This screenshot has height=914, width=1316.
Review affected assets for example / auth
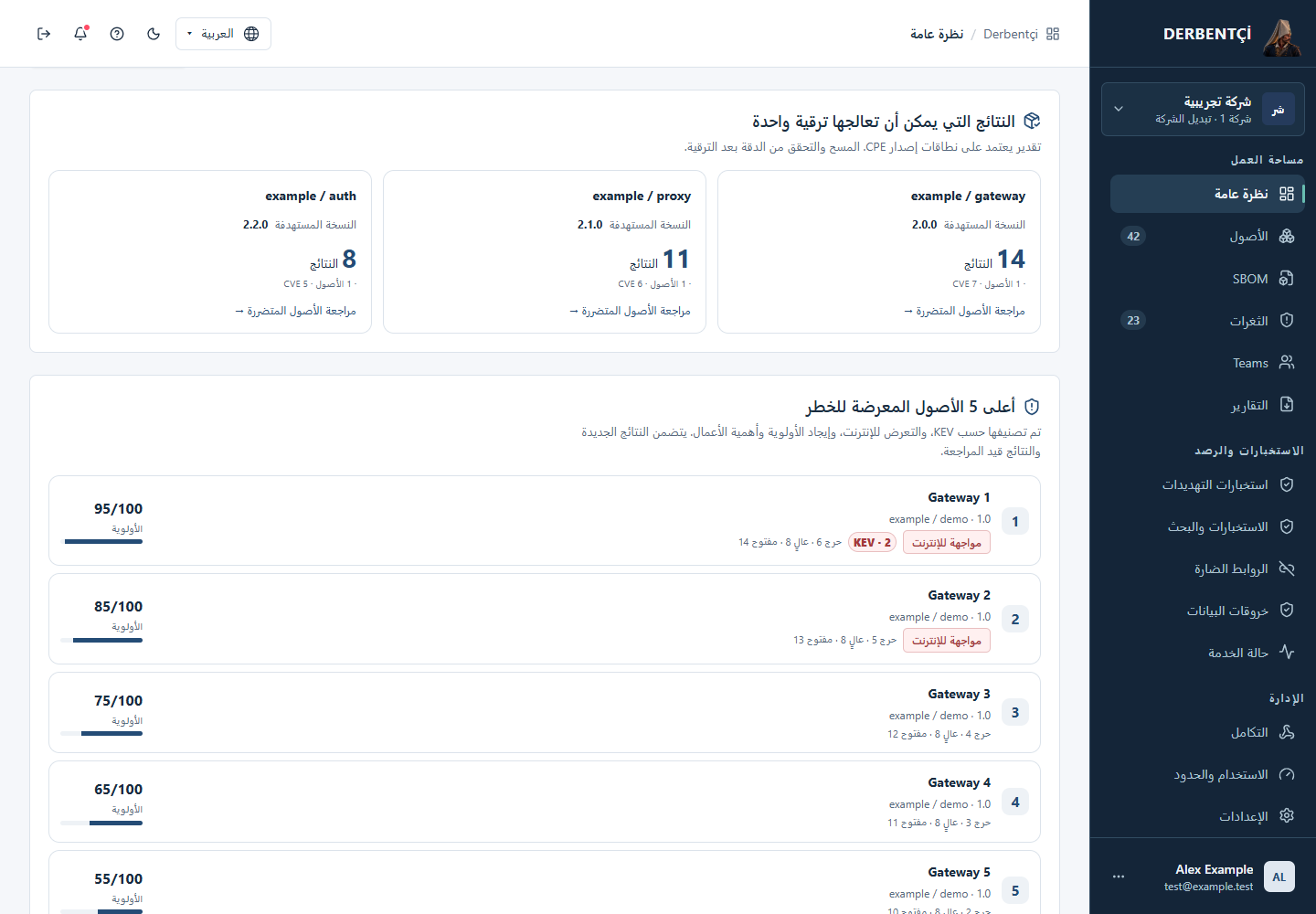pos(295,311)
